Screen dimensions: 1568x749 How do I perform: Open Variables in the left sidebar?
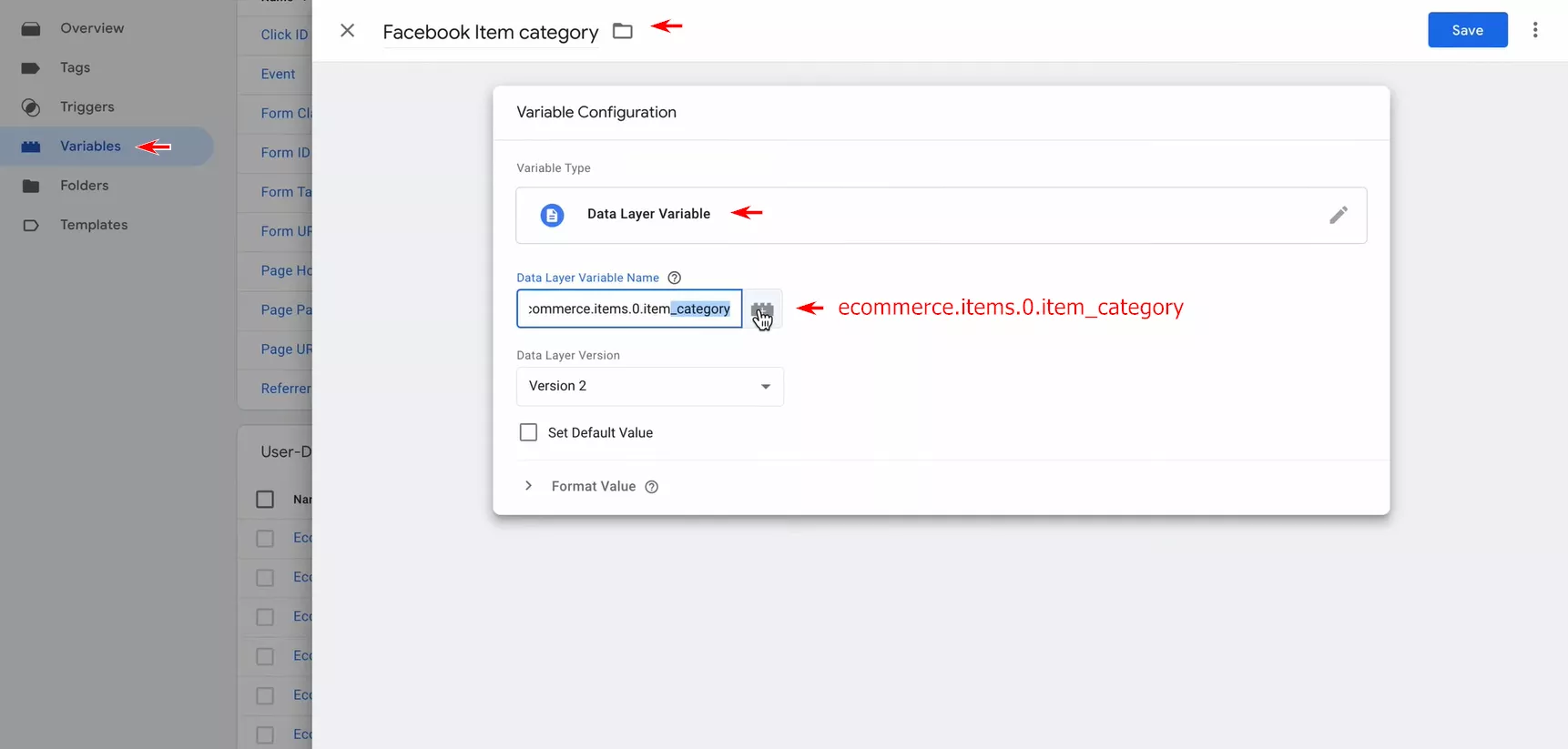107,147
